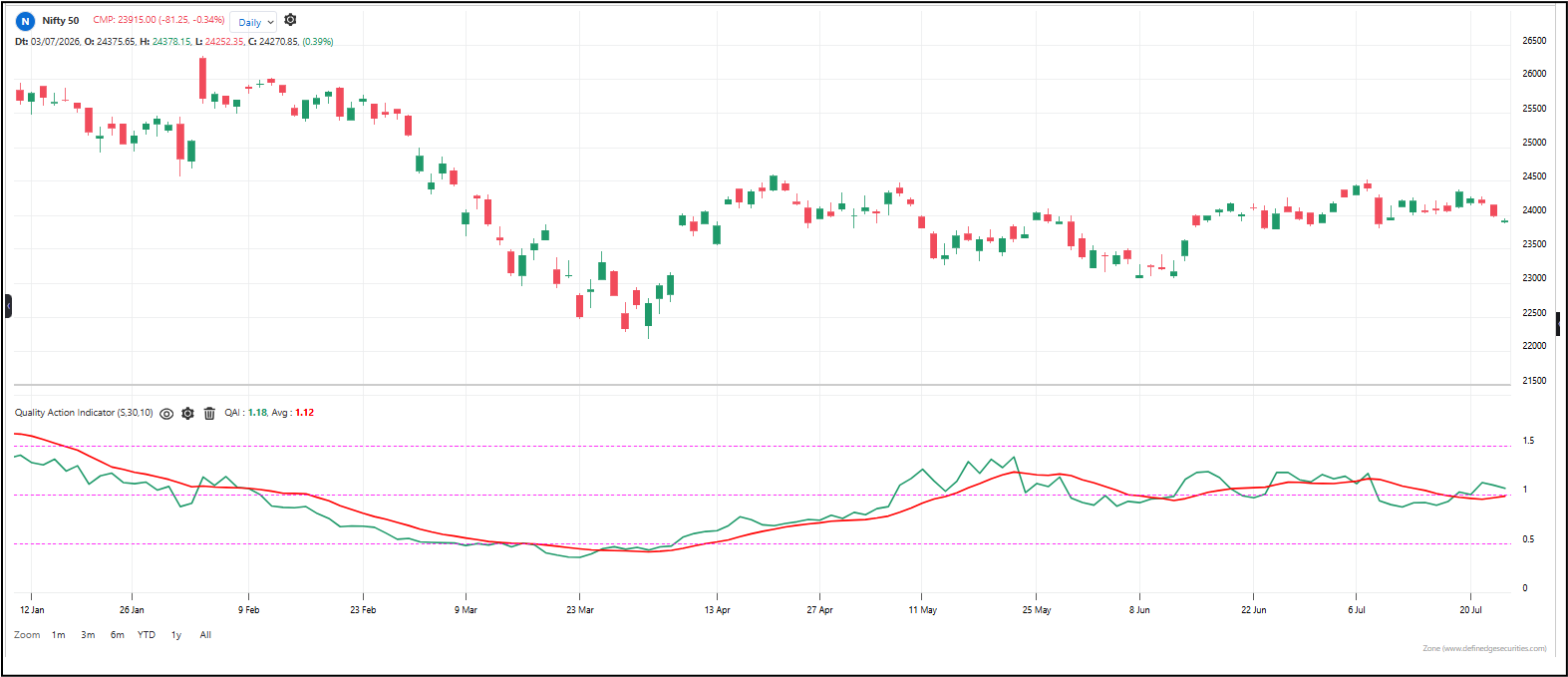Click the 23 Mar date axis label
The width and height of the screenshot is (1568, 677).
pyautogui.click(x=580, y=610)
